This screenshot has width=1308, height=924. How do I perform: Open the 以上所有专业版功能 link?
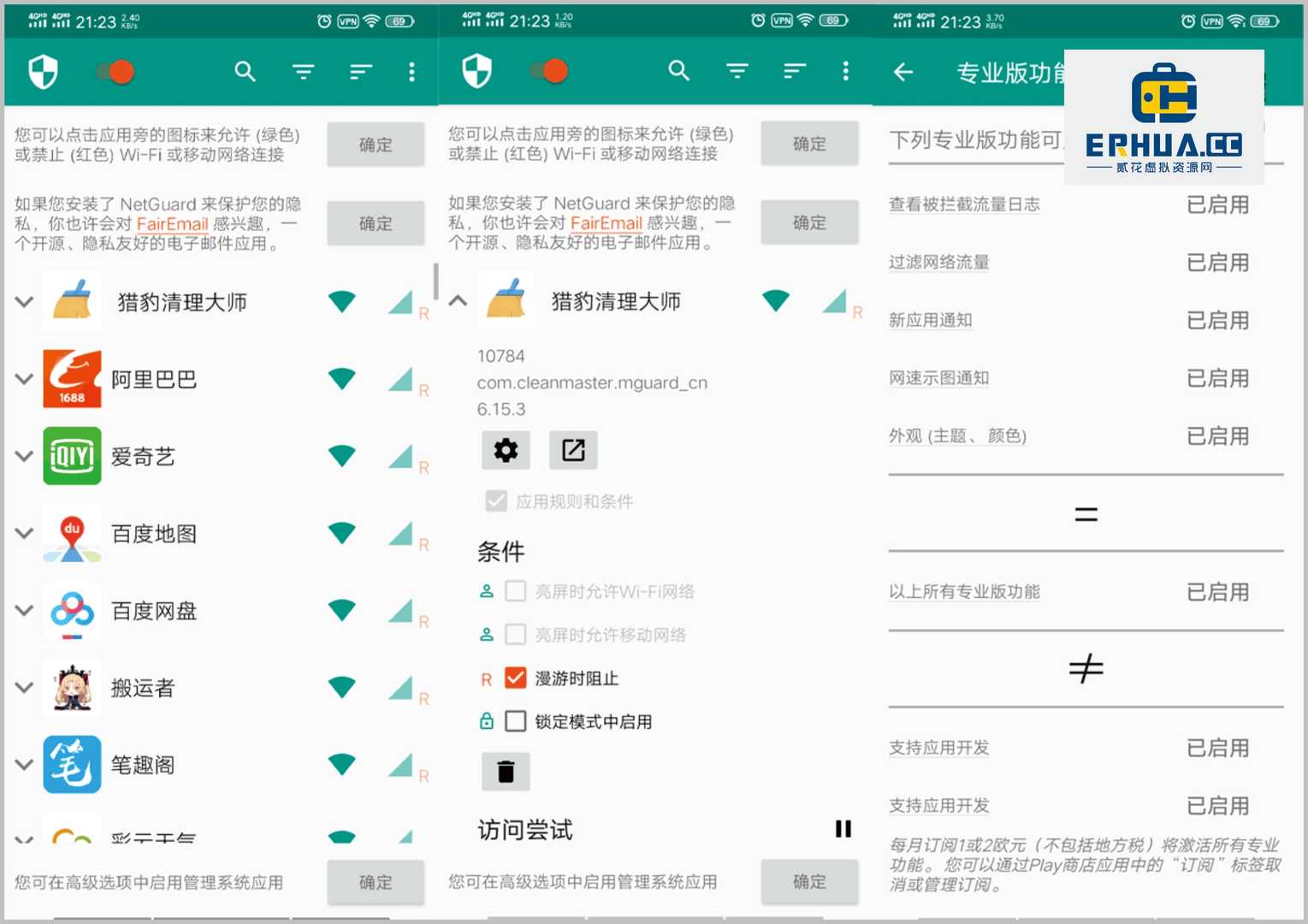(964, 592)
